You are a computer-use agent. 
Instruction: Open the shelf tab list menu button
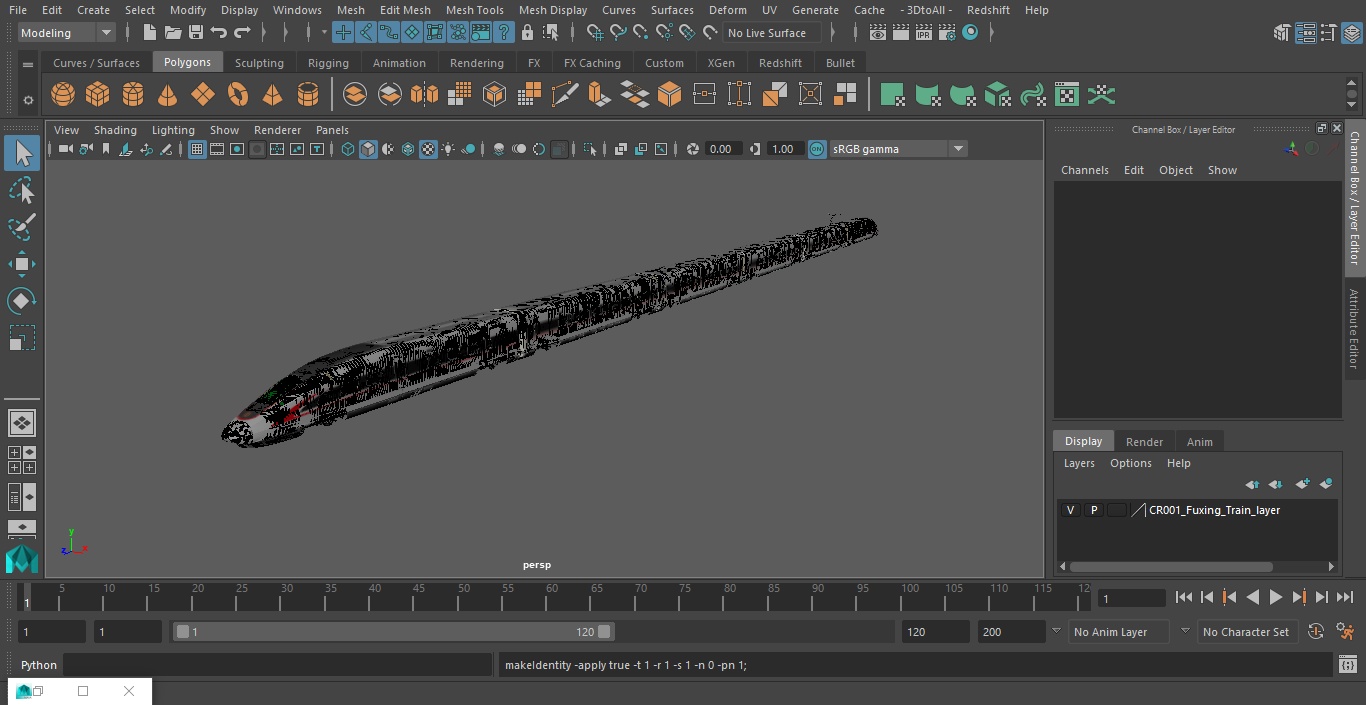[28, 63]
